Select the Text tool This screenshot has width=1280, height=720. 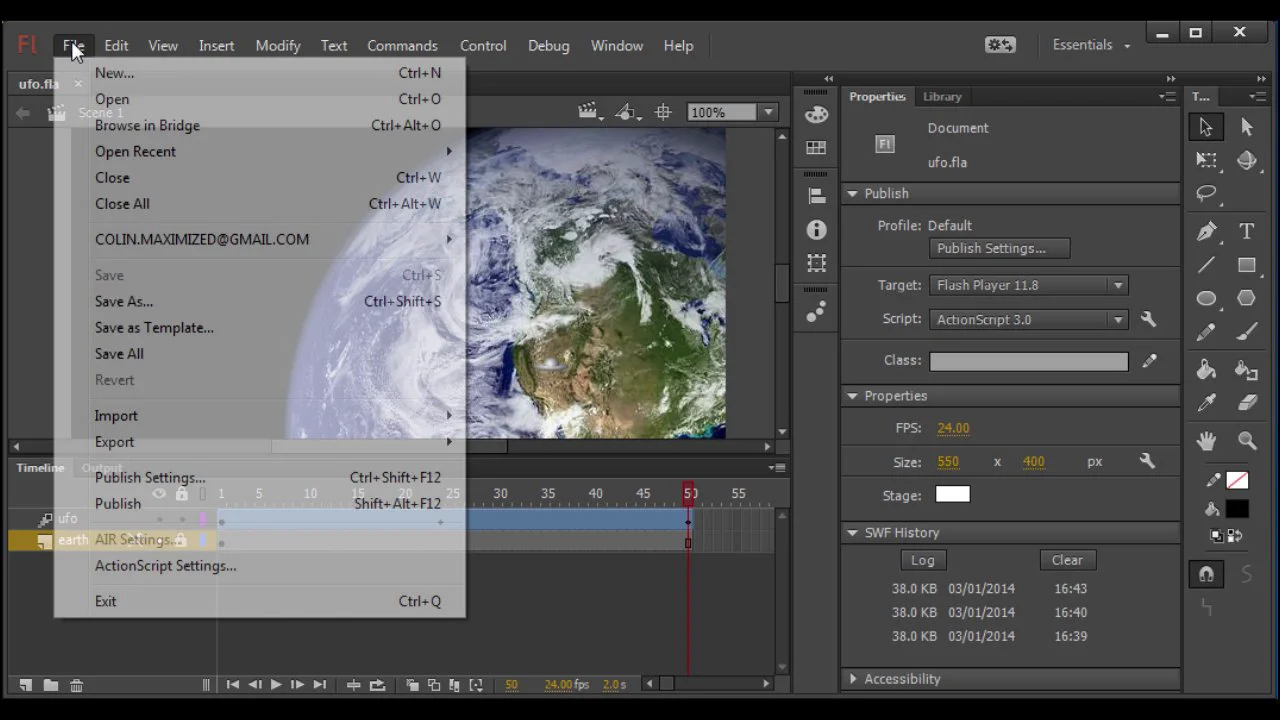coord(1247,231)
